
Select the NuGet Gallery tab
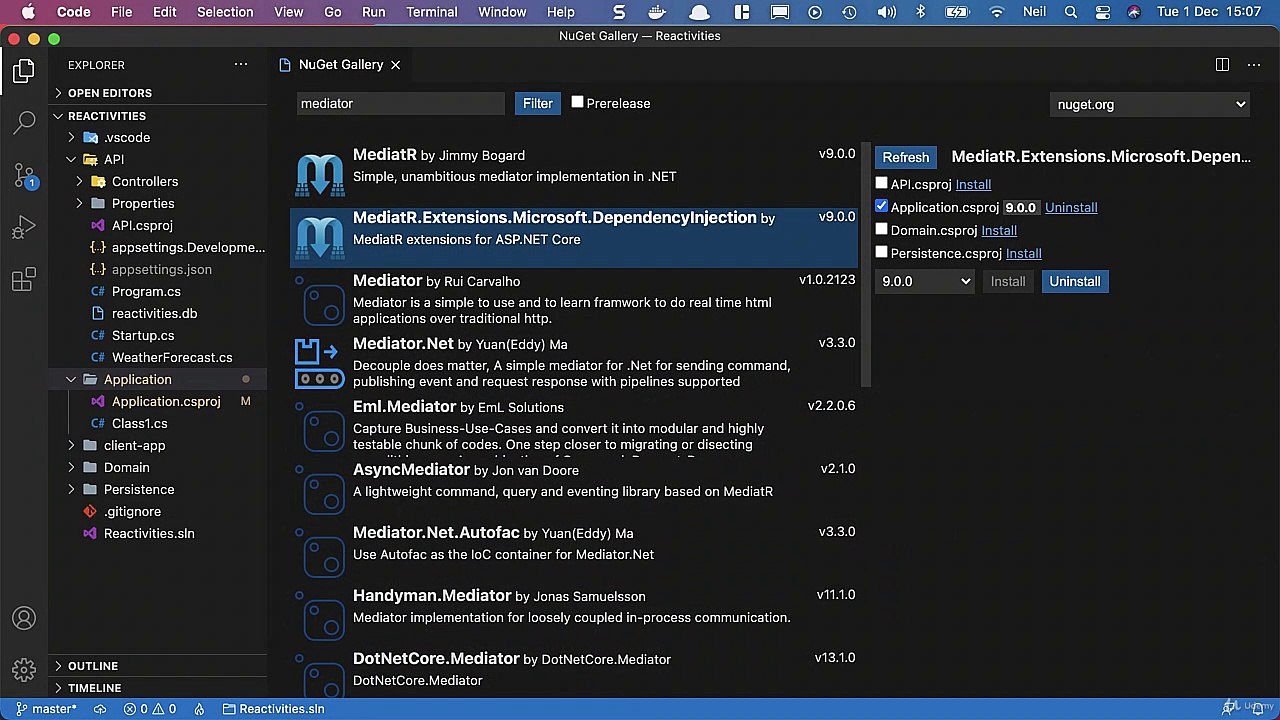(x=341, y=65)
